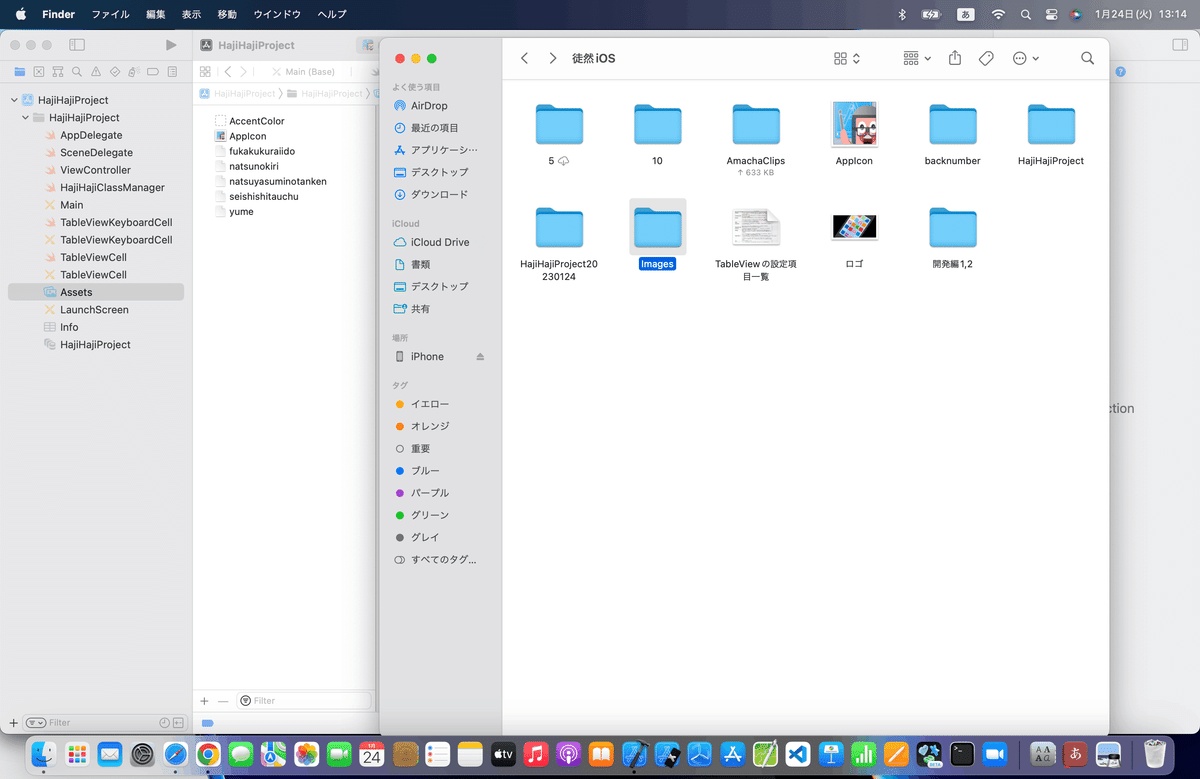Screen dimensions: 1200x779
Task: Collapse the top HajiHajiProject root in the navigator
Action: point(14,100)
